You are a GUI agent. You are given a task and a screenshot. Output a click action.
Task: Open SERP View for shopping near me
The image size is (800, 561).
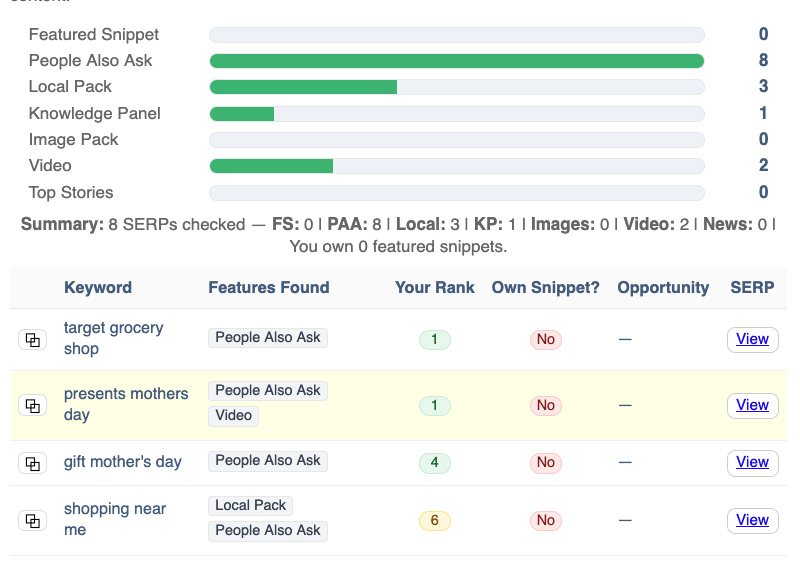(x=752, y=520)
